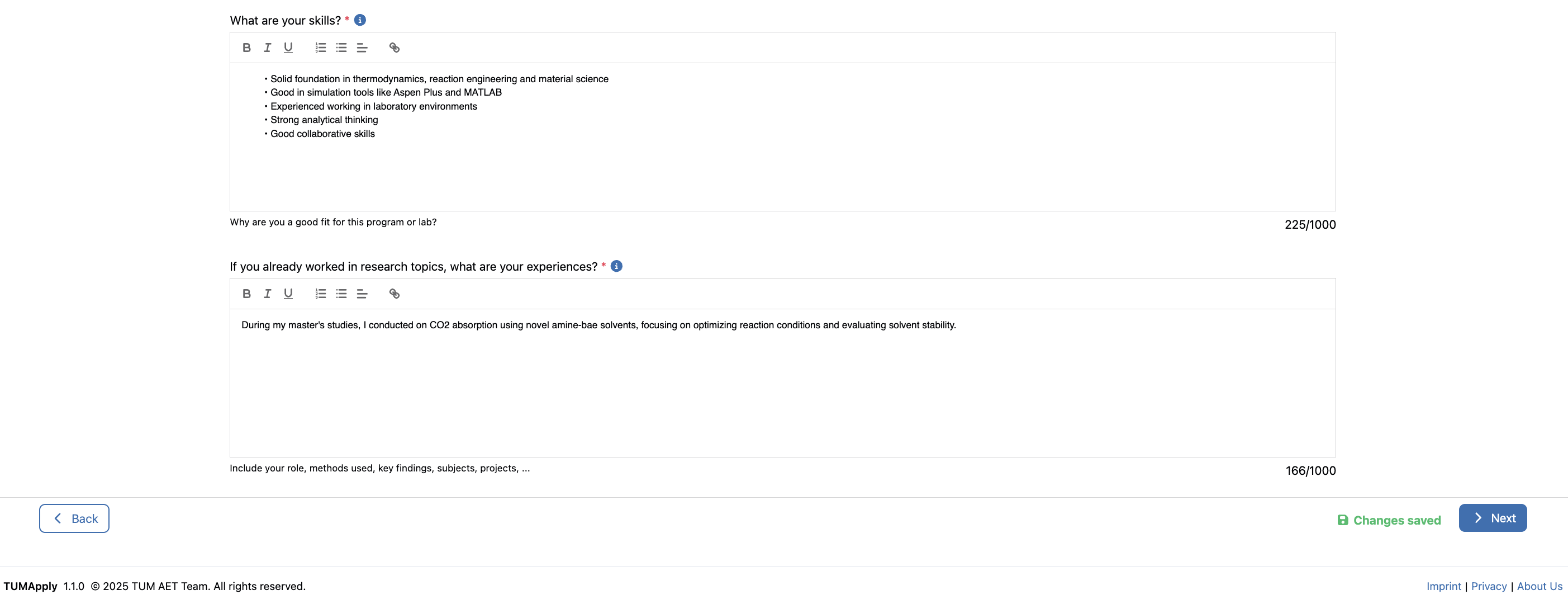This screenshot has width=1568, height=604.
Task: Return via the Back button
Action: (x=74, y=518)
